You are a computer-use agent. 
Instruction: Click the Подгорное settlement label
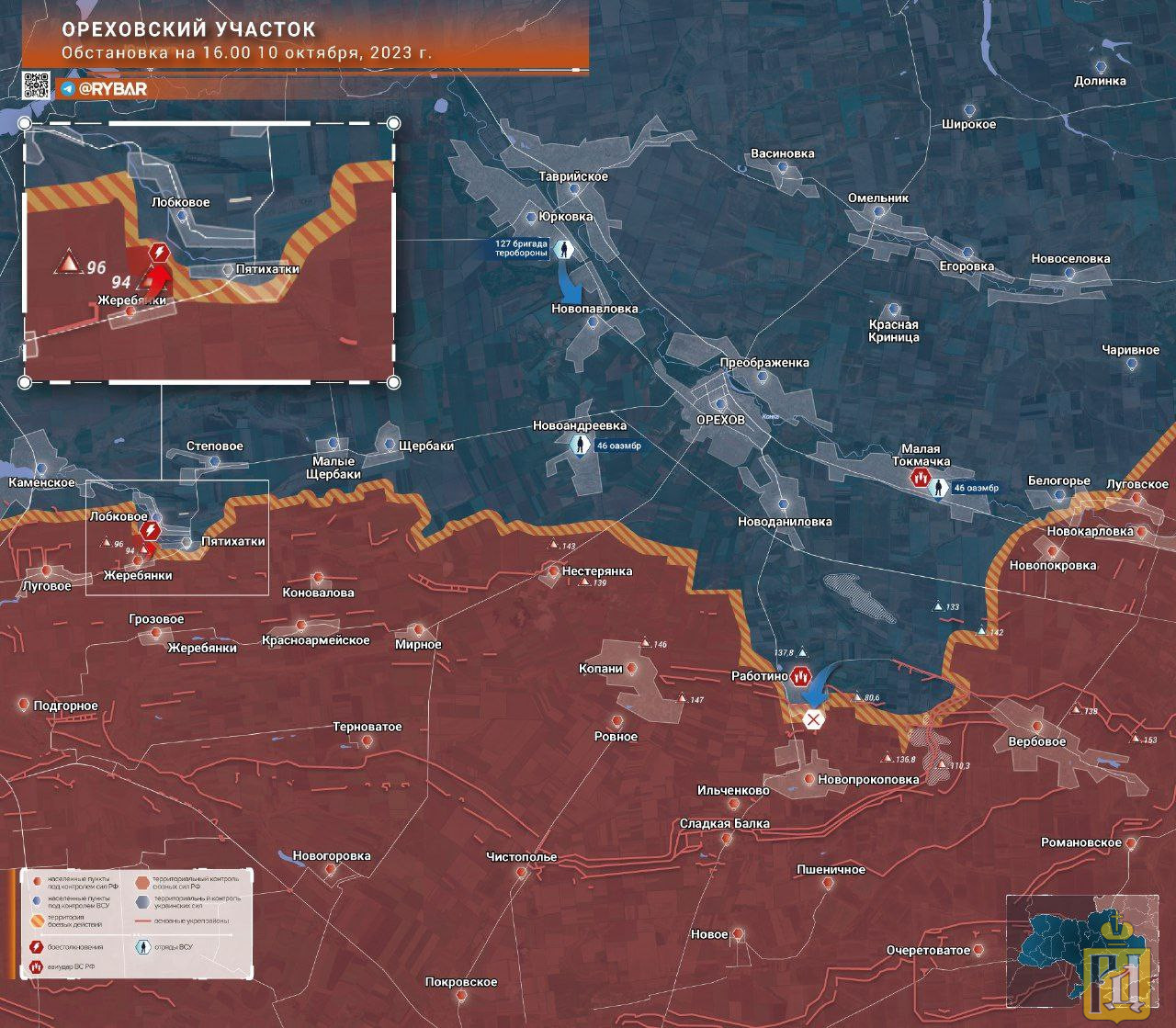point(66,706)
